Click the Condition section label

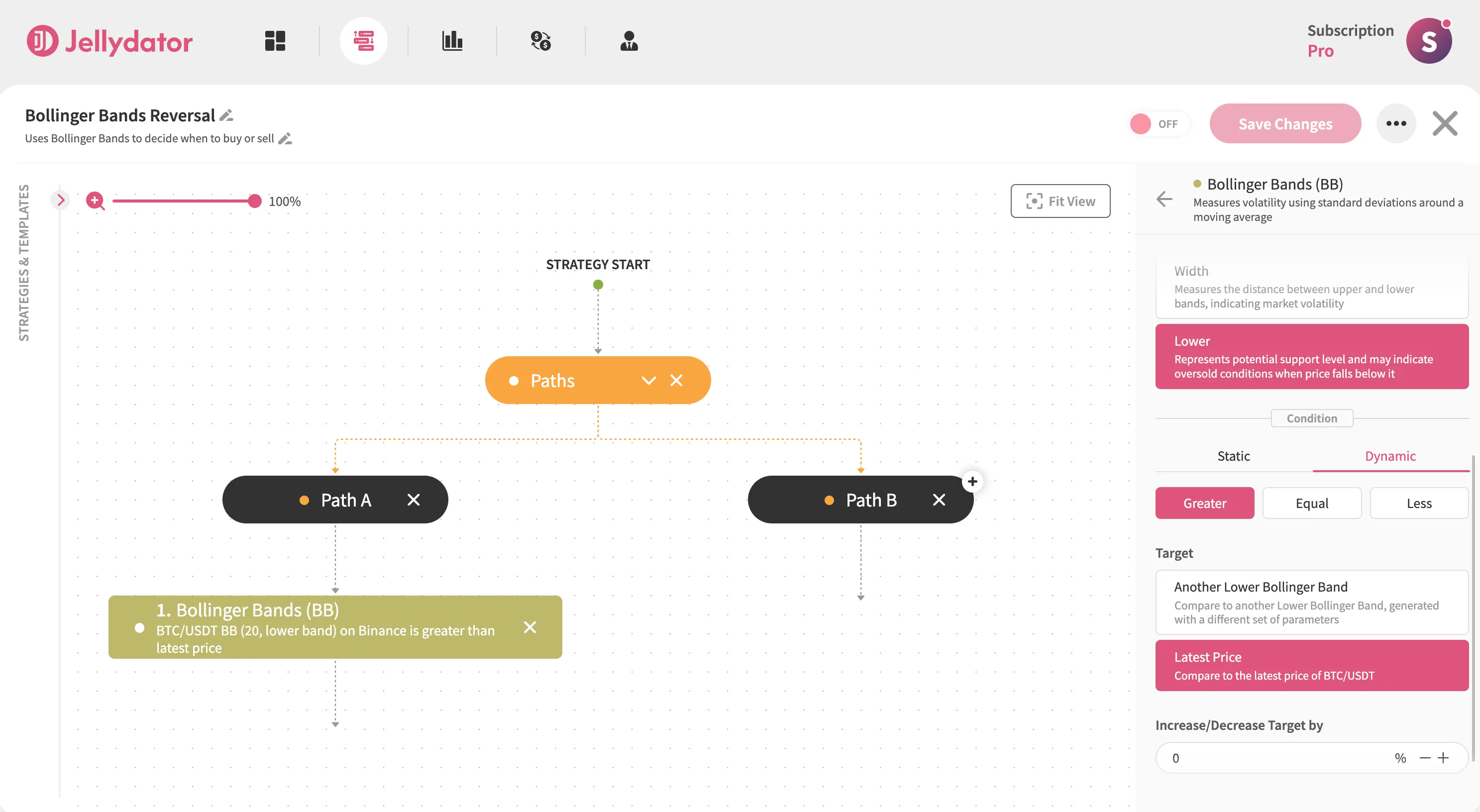click(x=1312, y=418)
